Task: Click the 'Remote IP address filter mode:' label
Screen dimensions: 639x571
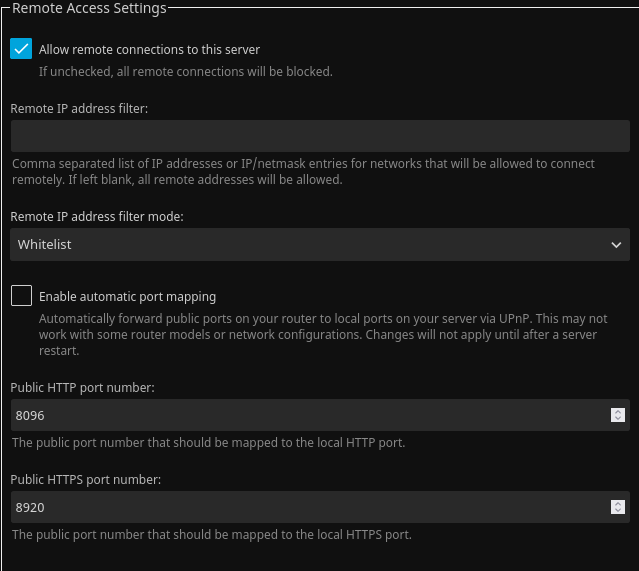Action: point(97,216)
